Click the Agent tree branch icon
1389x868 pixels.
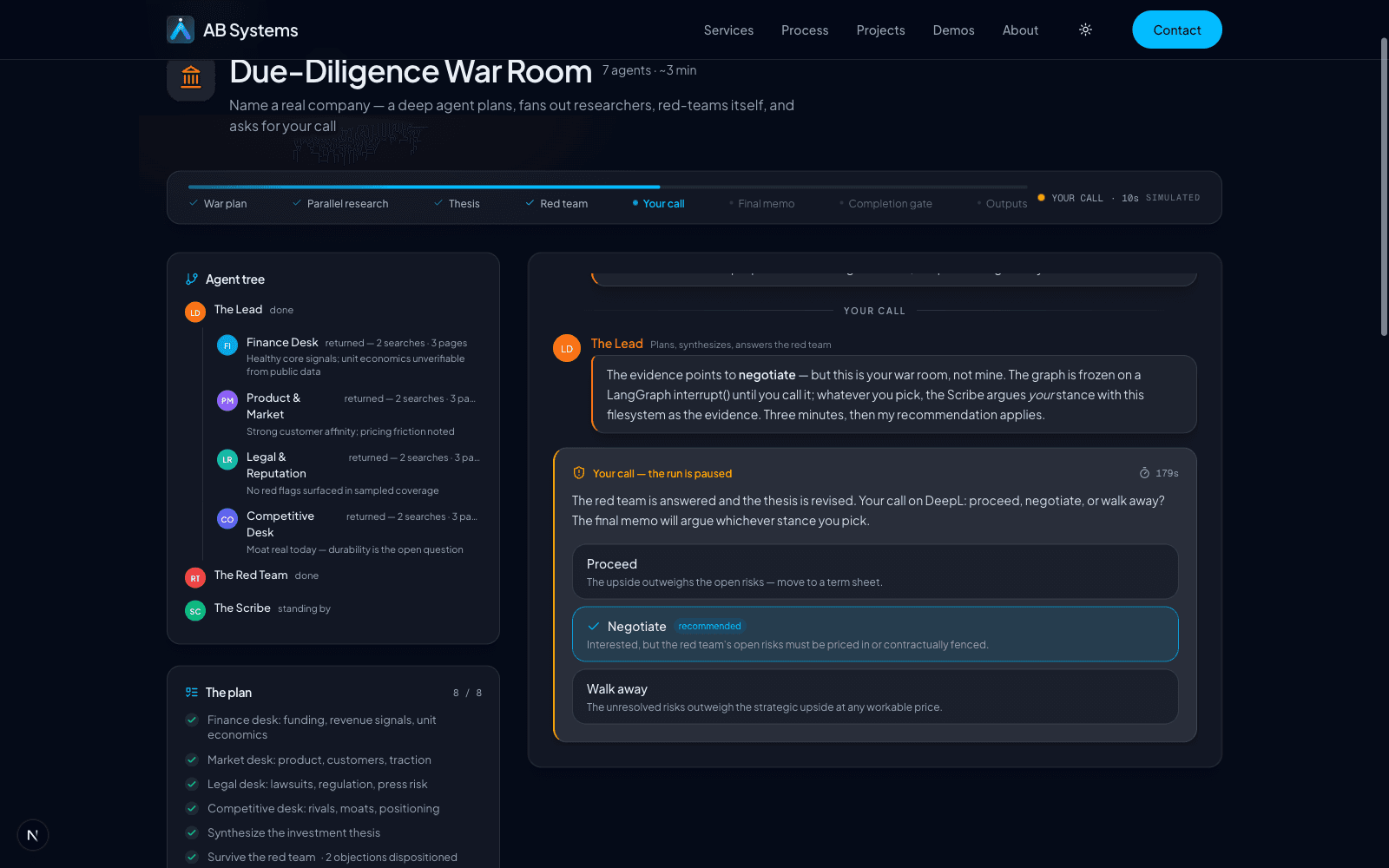click(x=192, y=279)
